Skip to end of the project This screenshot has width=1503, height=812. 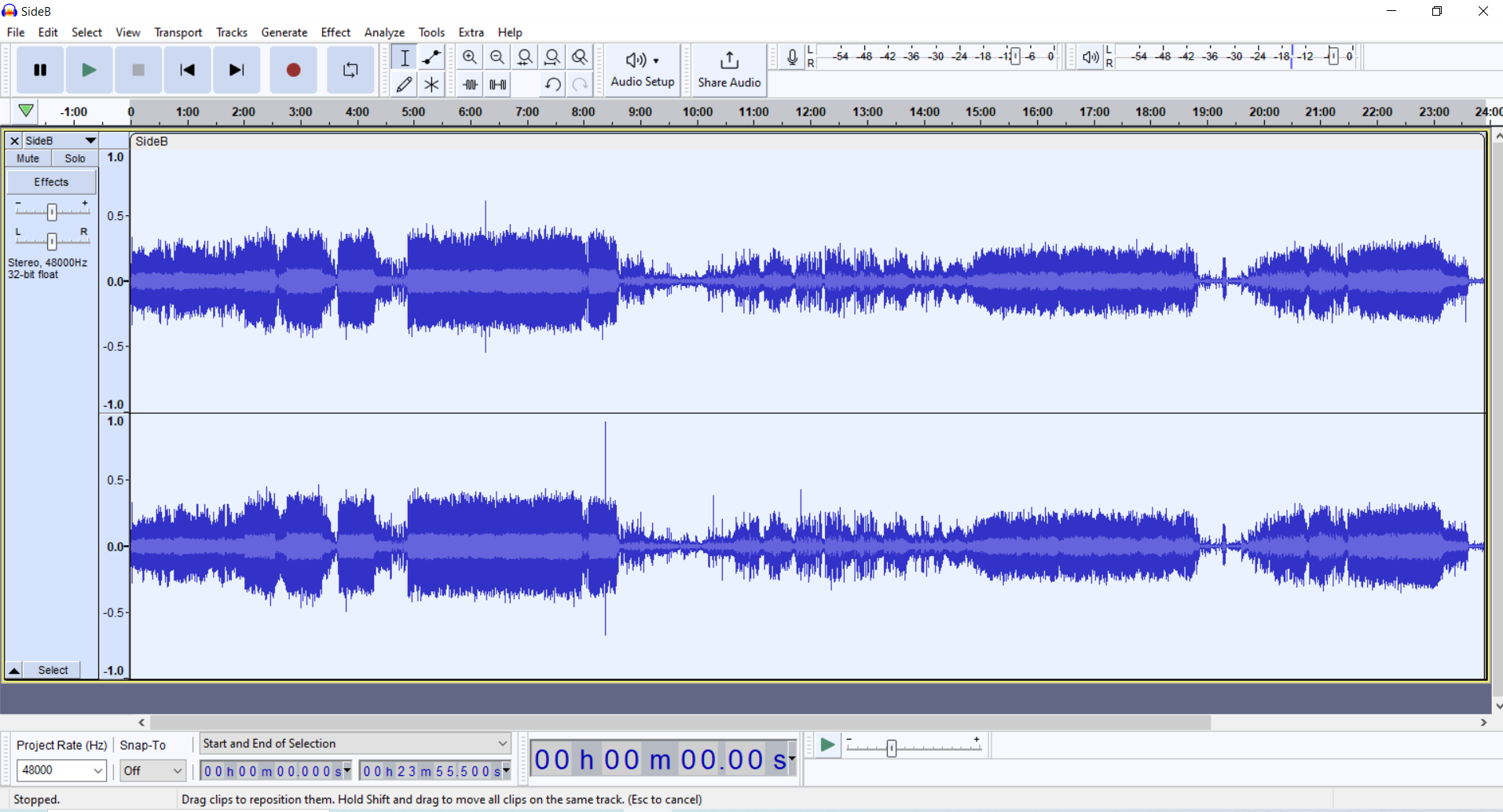pyautogui.click(x=236, y=70)
